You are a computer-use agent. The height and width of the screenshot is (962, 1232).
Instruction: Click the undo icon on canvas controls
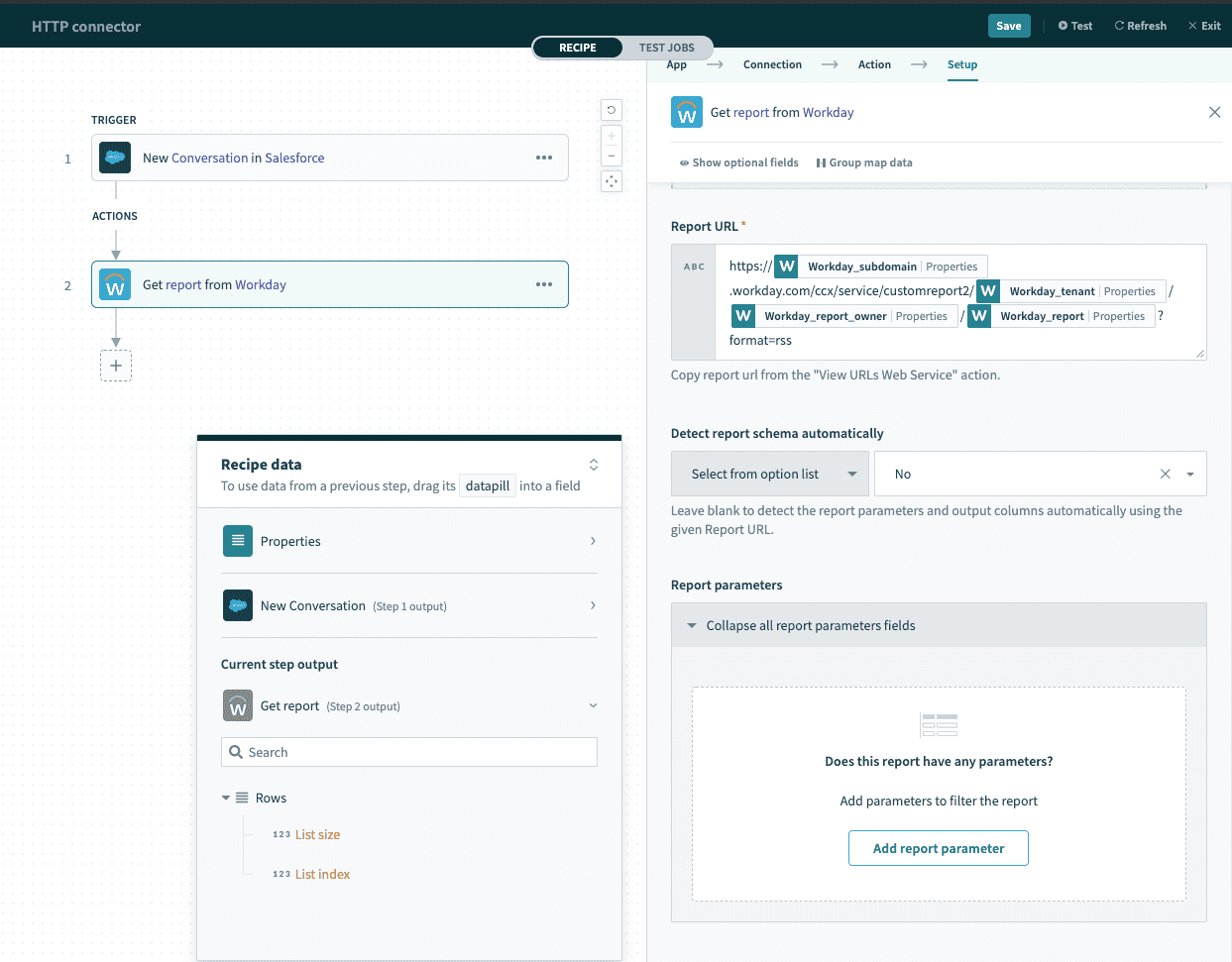(x=612, y=110)
